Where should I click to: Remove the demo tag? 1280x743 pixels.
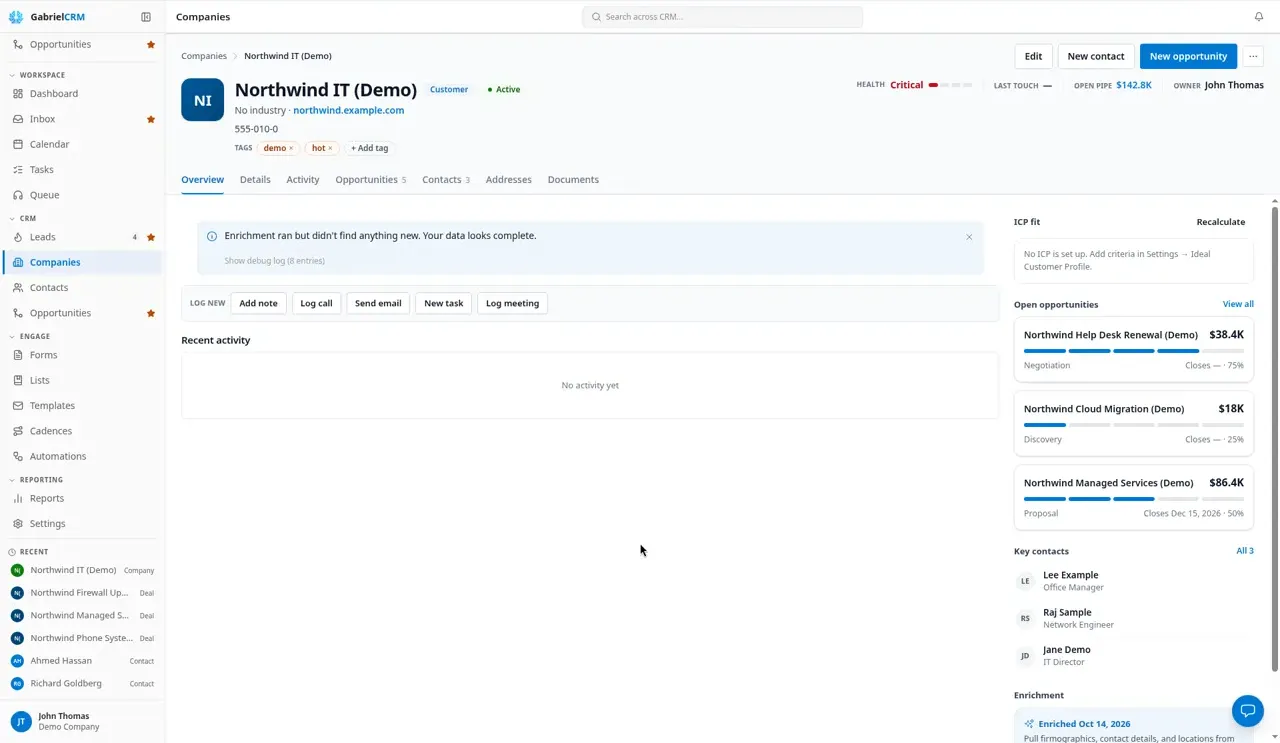click(x=291, y=148)
